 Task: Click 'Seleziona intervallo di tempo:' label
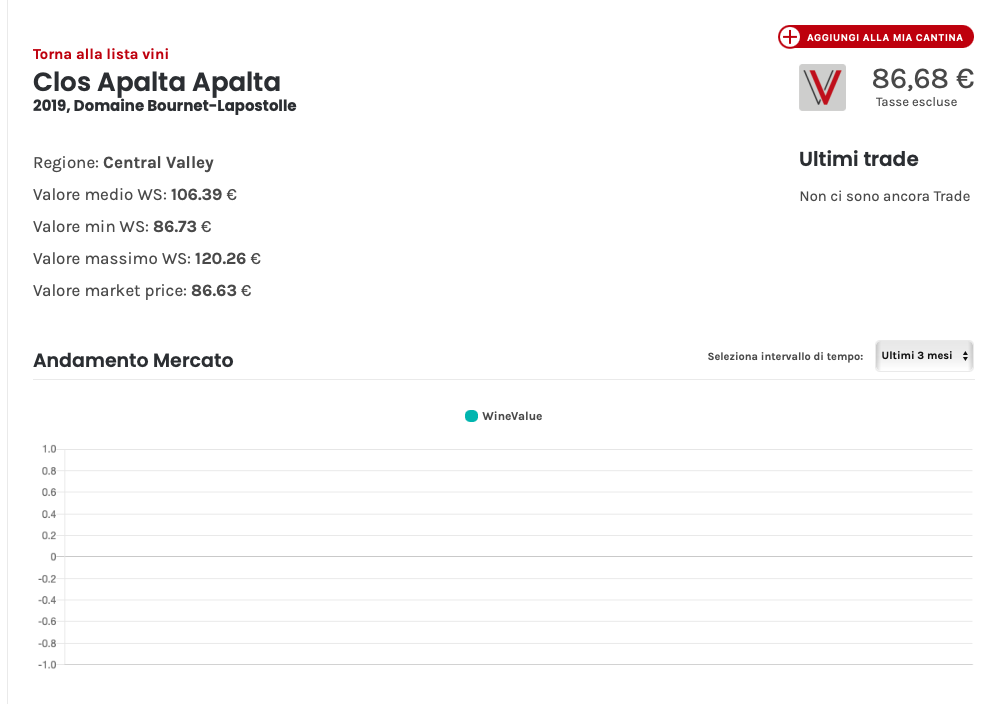coord(785,356)
